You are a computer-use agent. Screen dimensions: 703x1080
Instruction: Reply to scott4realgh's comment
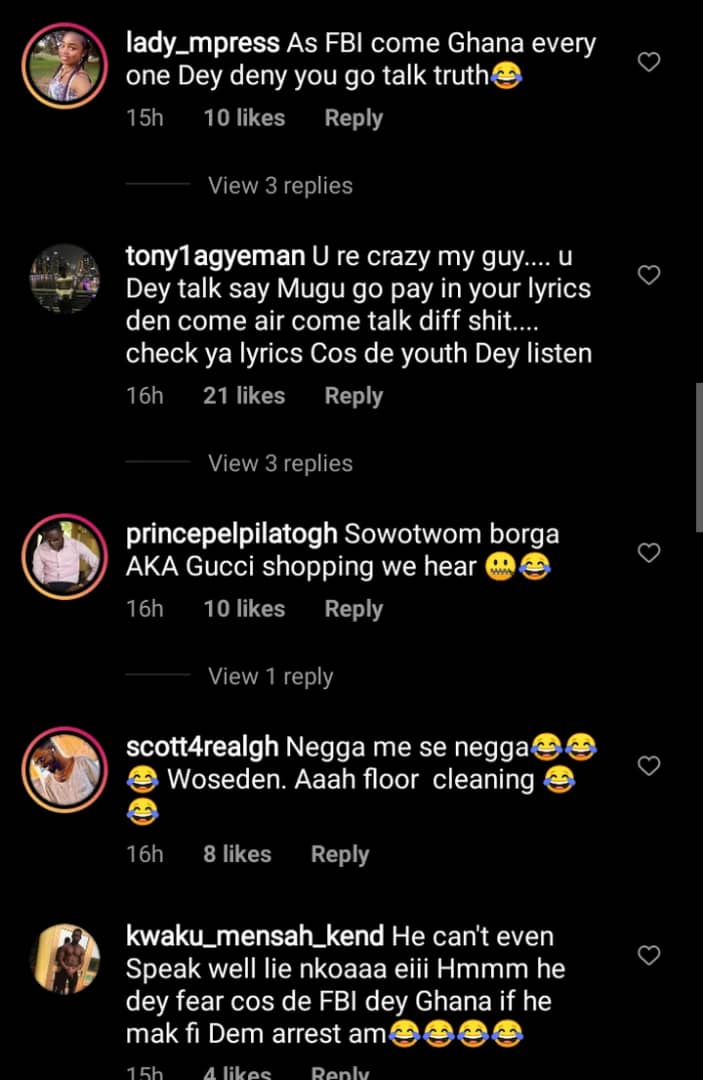(x=340, y=855)
